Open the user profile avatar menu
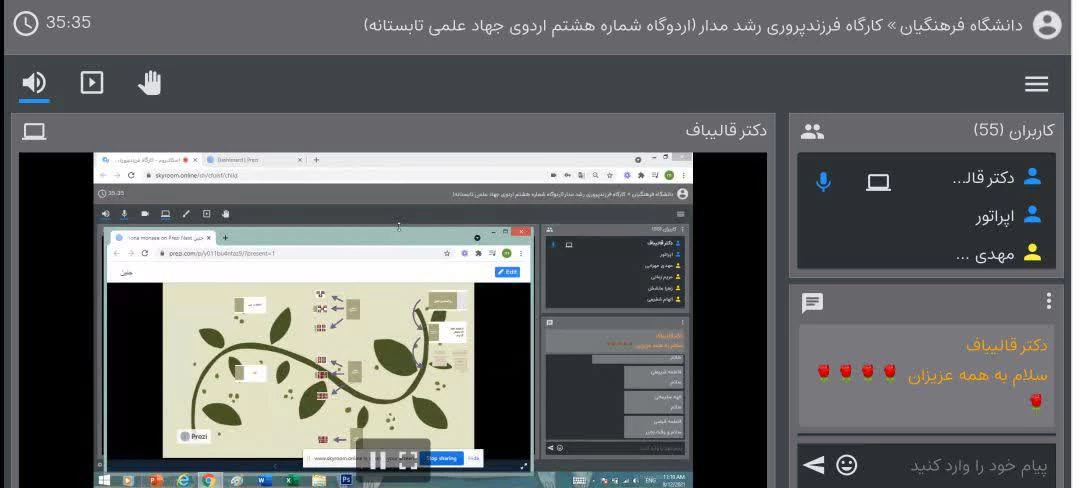This screenshot has height=488, width=1081. 1046,25
